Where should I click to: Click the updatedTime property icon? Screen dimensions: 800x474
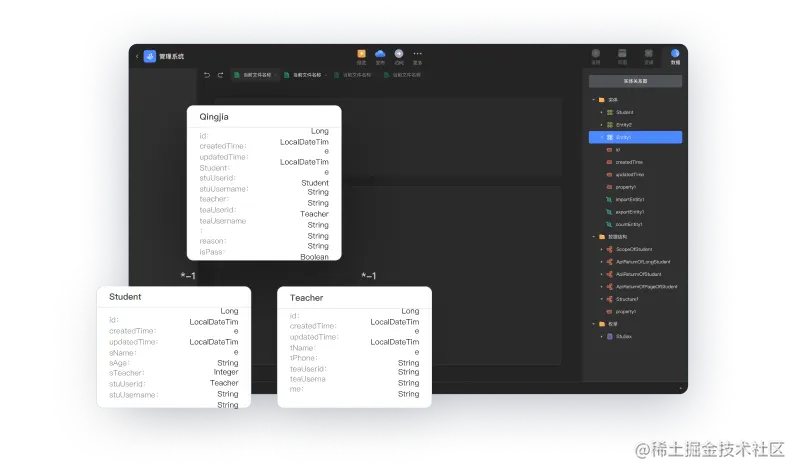pos(609,174)
